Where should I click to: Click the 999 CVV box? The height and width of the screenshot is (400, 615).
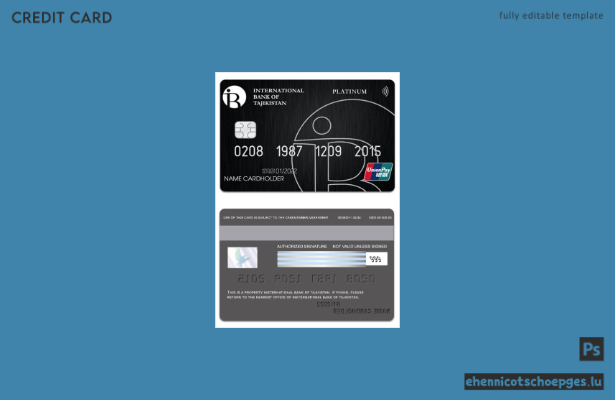(x=377, y=259)
